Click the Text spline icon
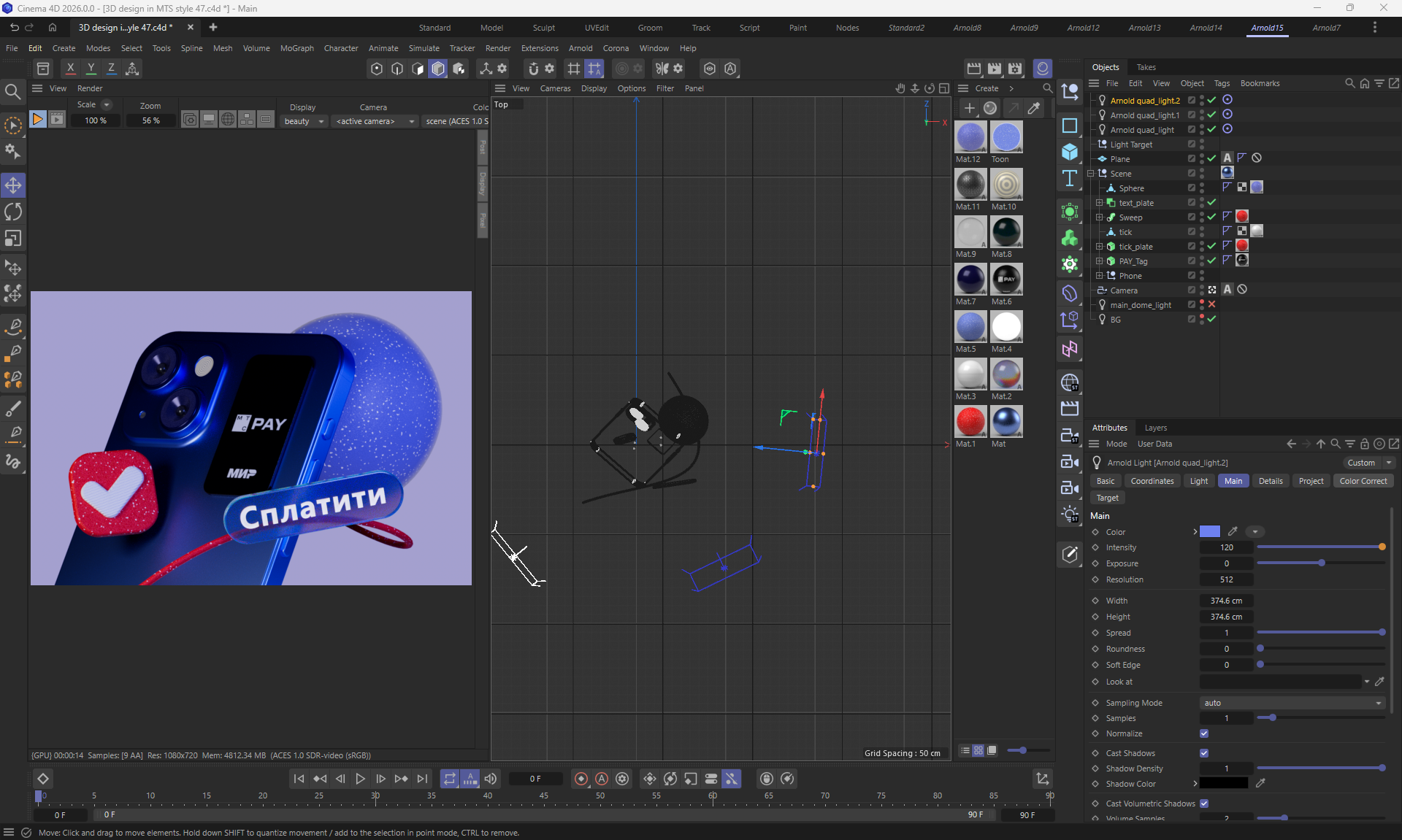Screen dimensions: 1402x840 click(x=1070, y=179)
